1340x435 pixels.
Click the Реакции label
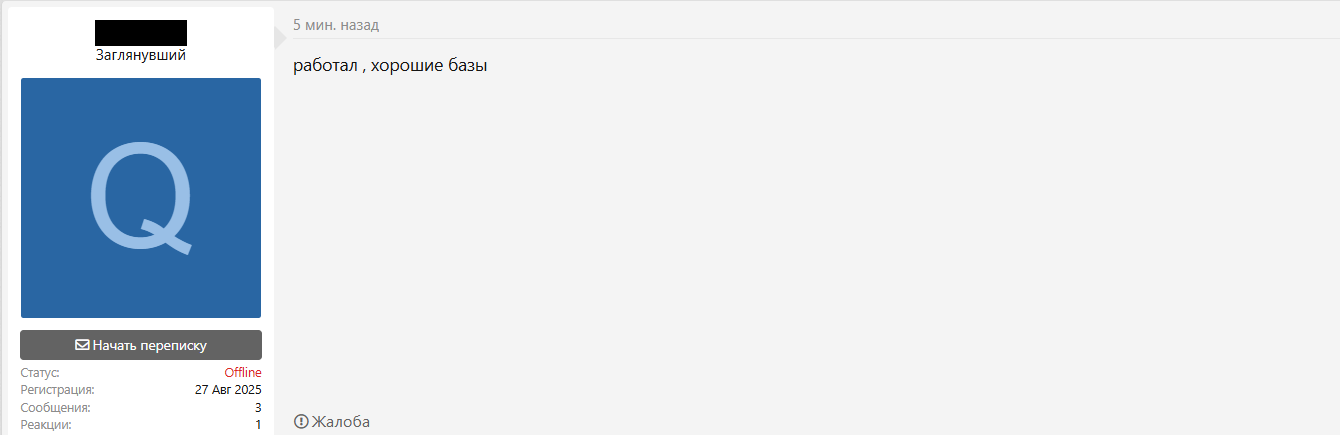point(46,425)
